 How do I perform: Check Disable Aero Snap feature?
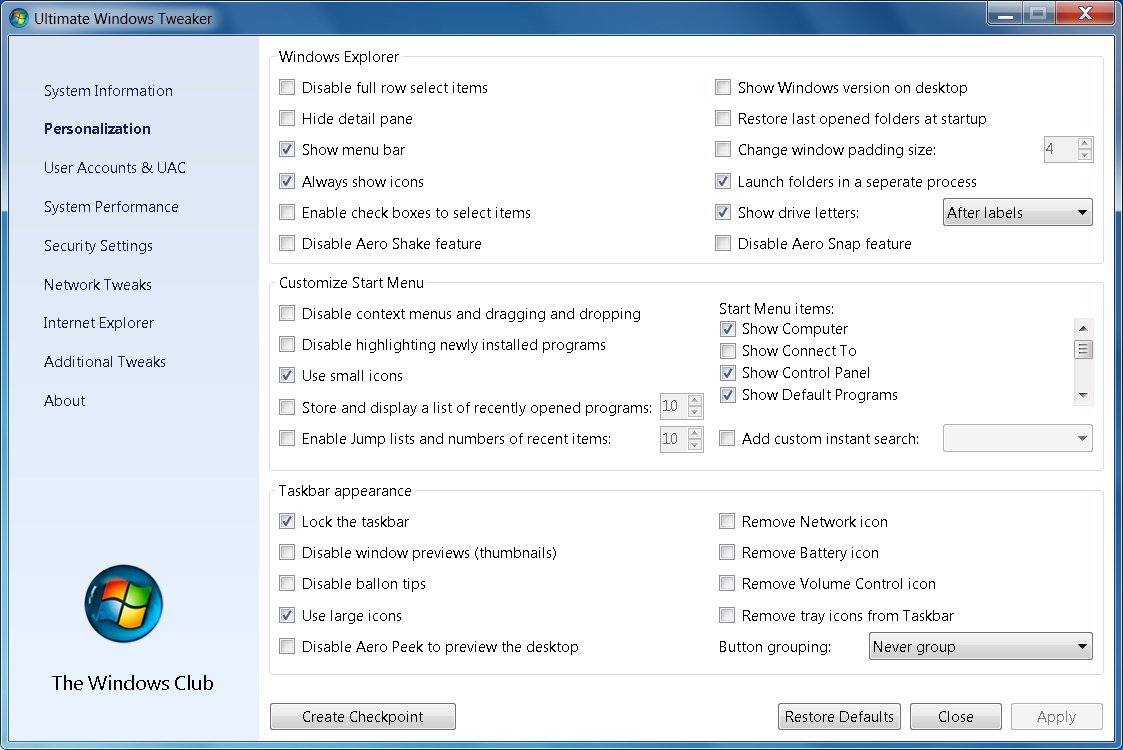pyautogui.click(x=723, y=244)
